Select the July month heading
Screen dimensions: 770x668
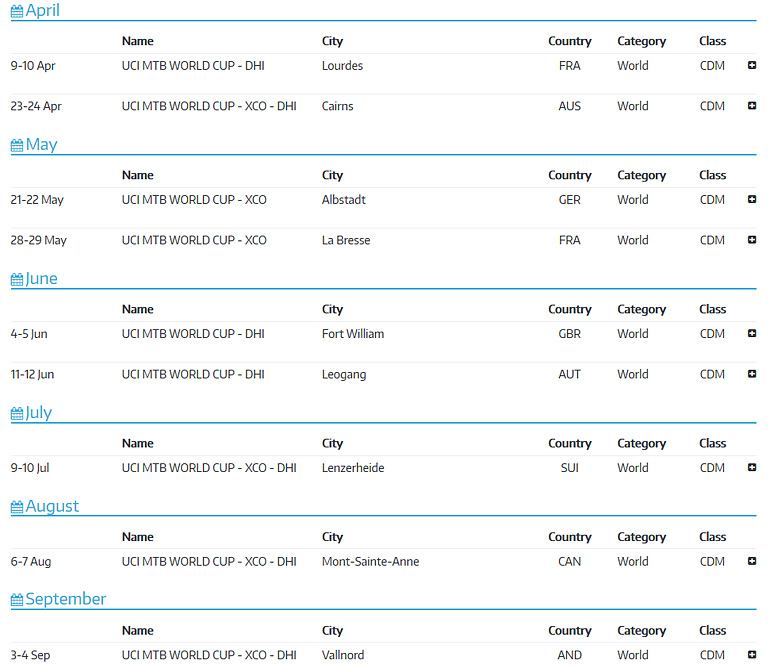(x=38, y=413)
